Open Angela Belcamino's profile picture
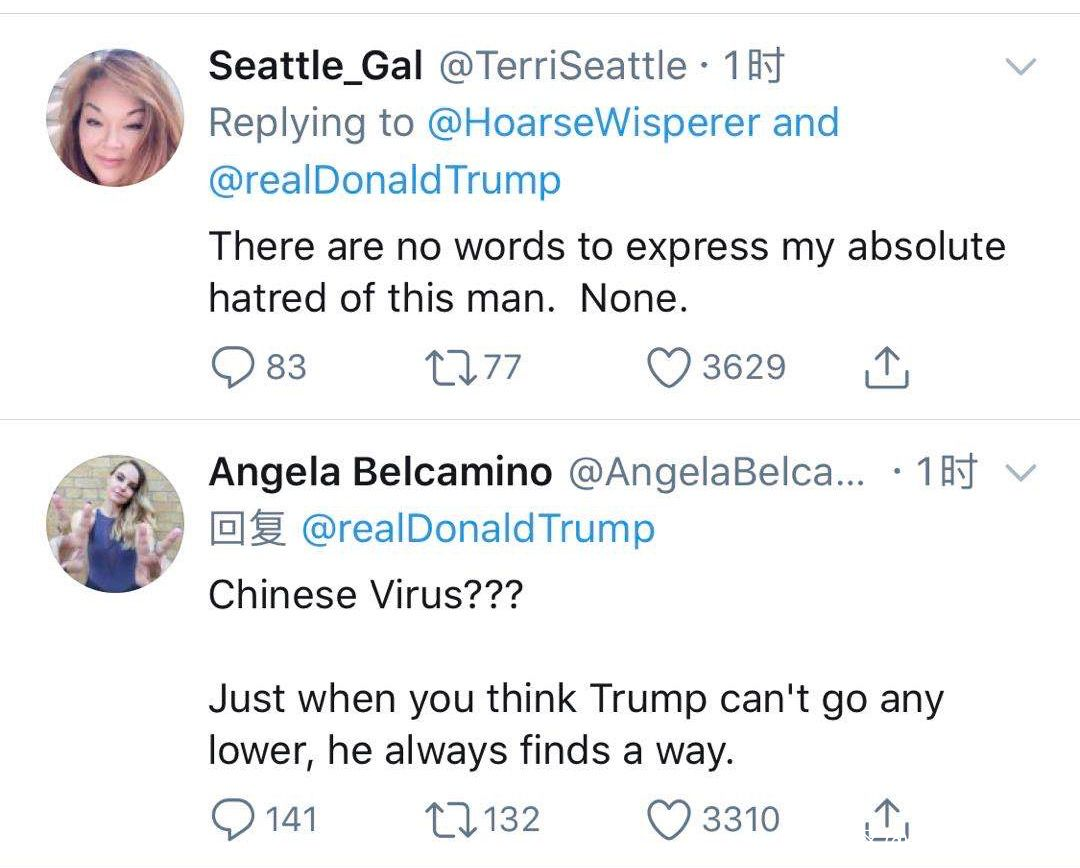 tap(114, 522)
